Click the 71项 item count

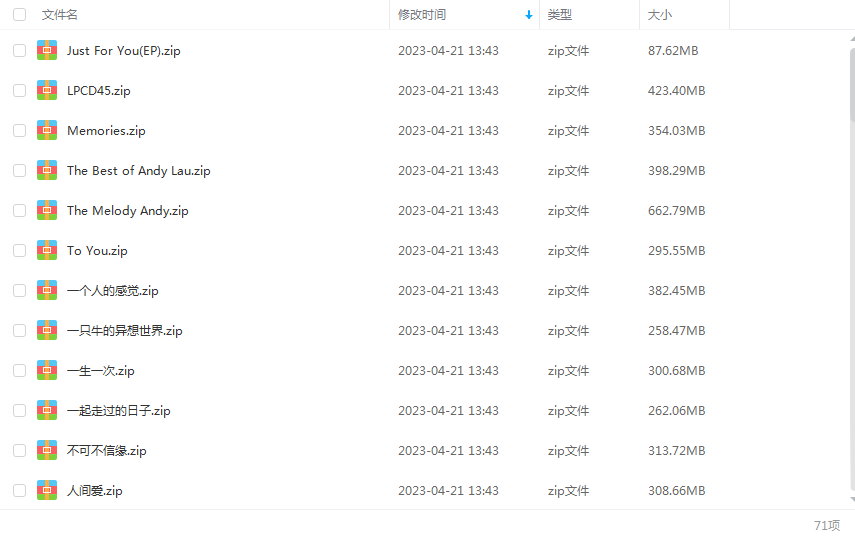point(827,525)
